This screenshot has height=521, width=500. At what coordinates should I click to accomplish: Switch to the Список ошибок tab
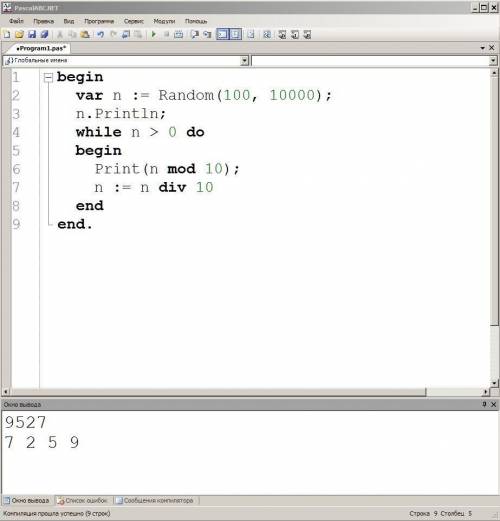[x=82, y=500]
